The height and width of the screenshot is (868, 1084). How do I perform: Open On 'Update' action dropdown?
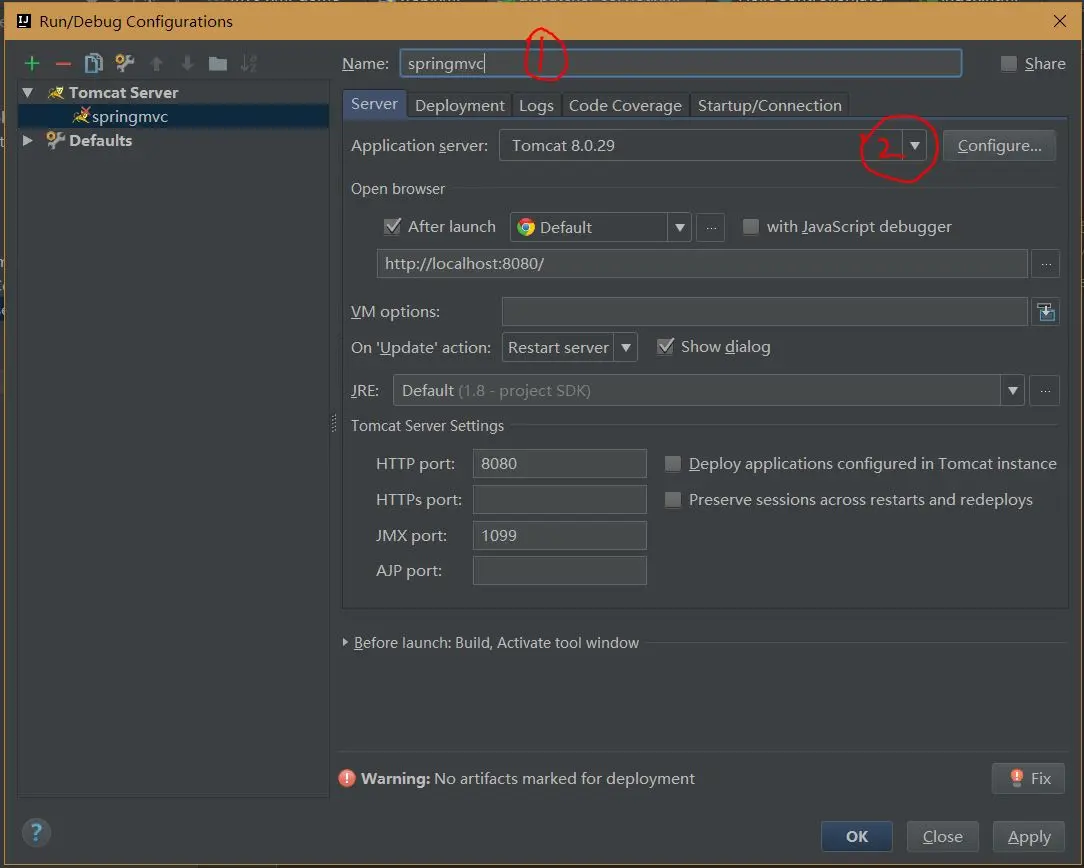pyautogui.click(x=625, y=348)
